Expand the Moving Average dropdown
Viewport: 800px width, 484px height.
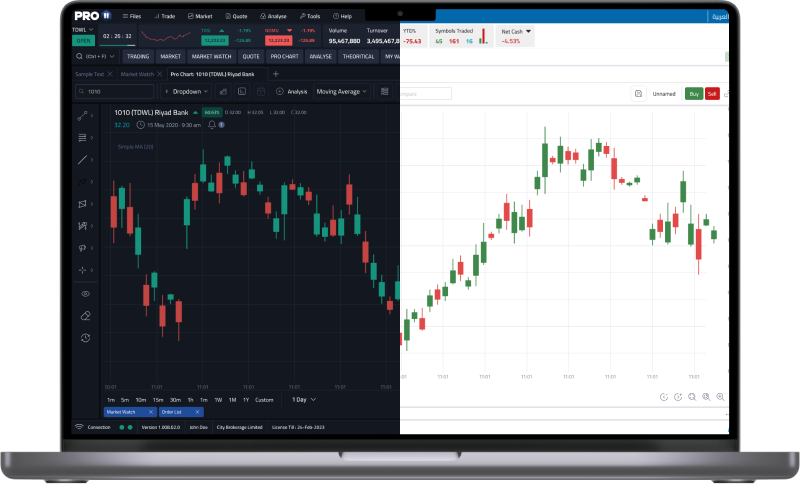[340, 91]
